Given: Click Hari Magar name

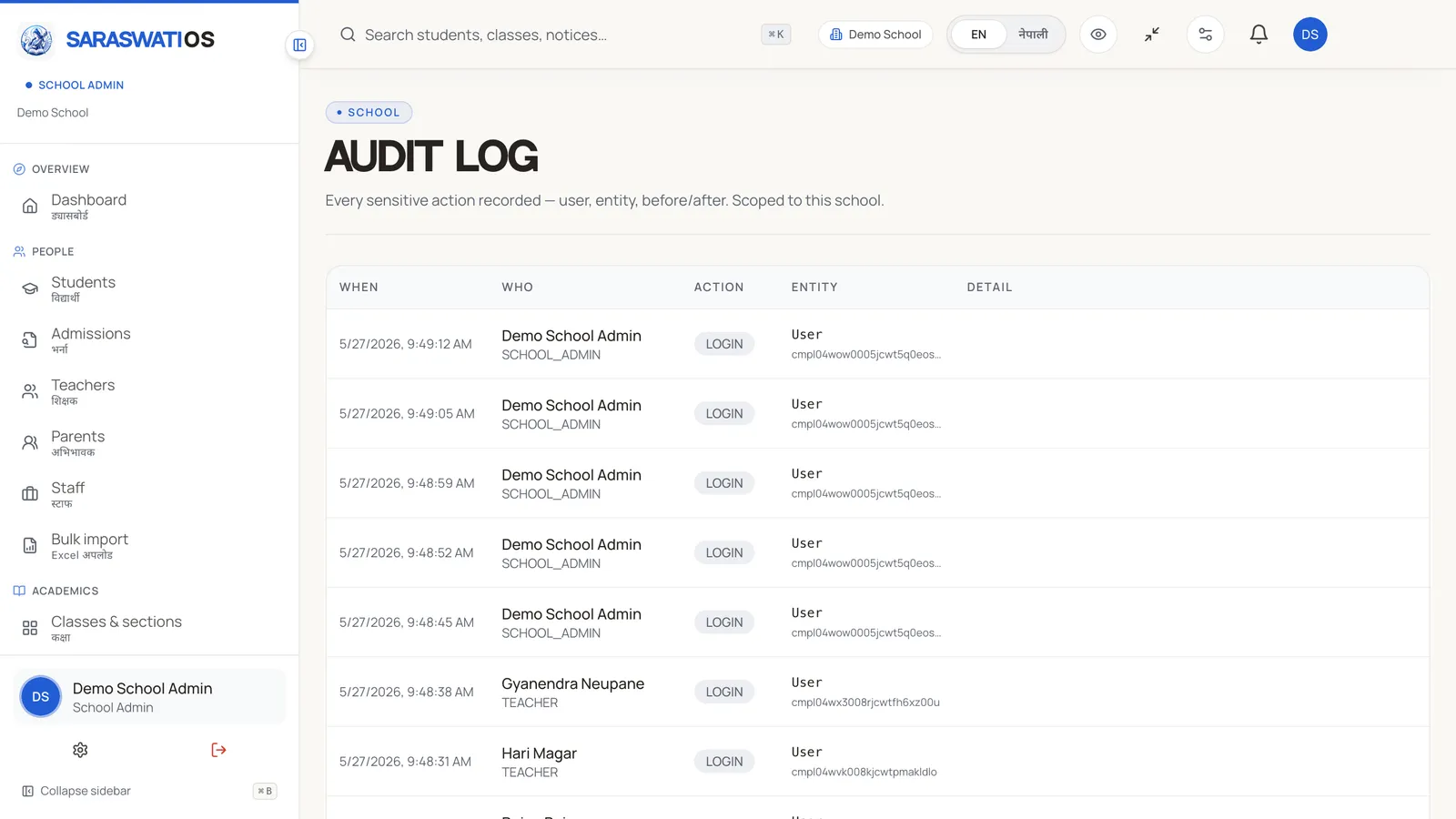Looking at the screenshot, I should click(539, 753).
